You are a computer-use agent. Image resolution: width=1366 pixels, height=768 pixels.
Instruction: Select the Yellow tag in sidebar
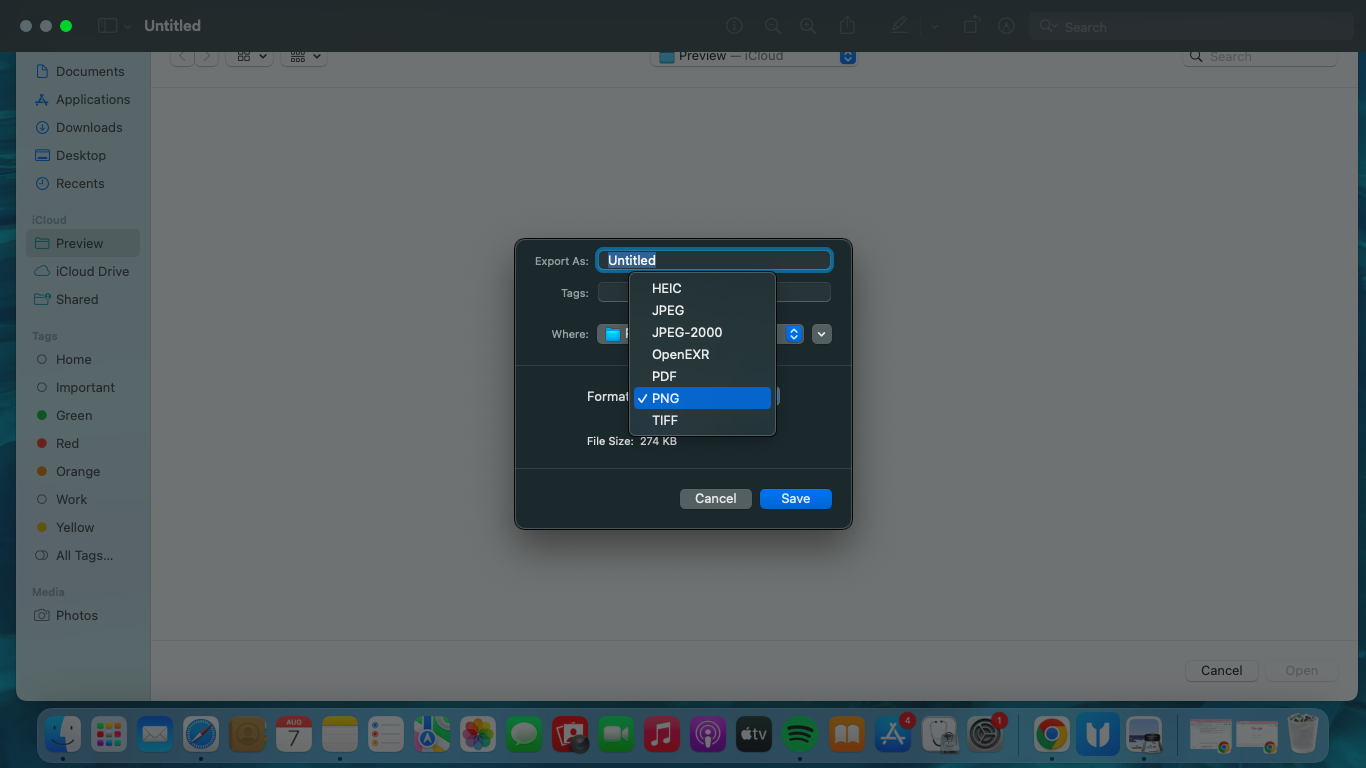point(82,528)
